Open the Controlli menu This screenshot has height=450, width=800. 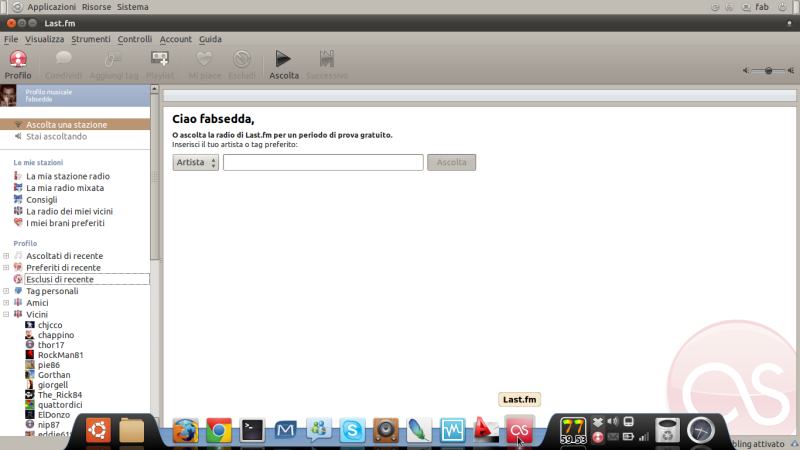coord(135,39)
